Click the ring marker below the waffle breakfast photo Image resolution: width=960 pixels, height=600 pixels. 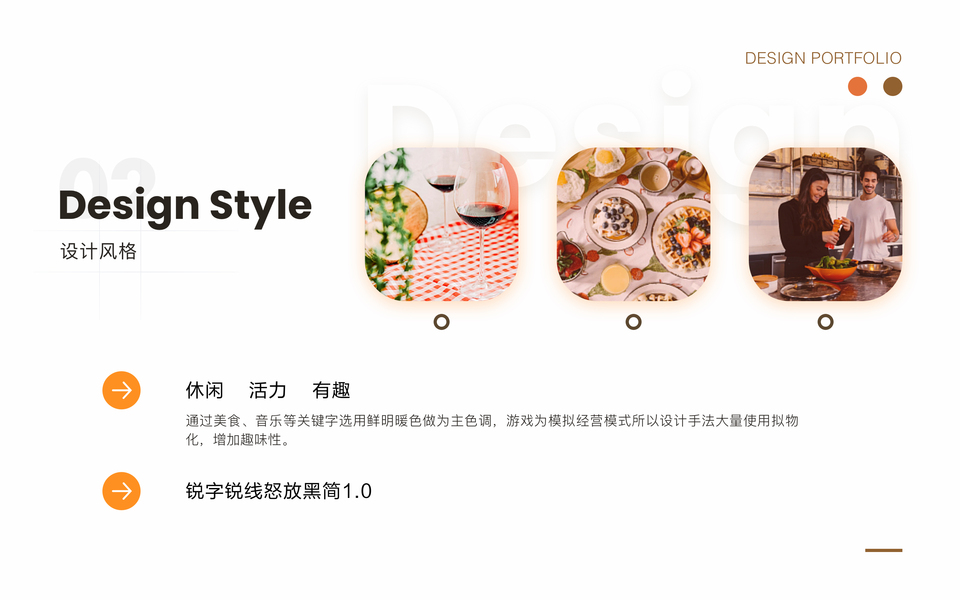tap(634, 322)
